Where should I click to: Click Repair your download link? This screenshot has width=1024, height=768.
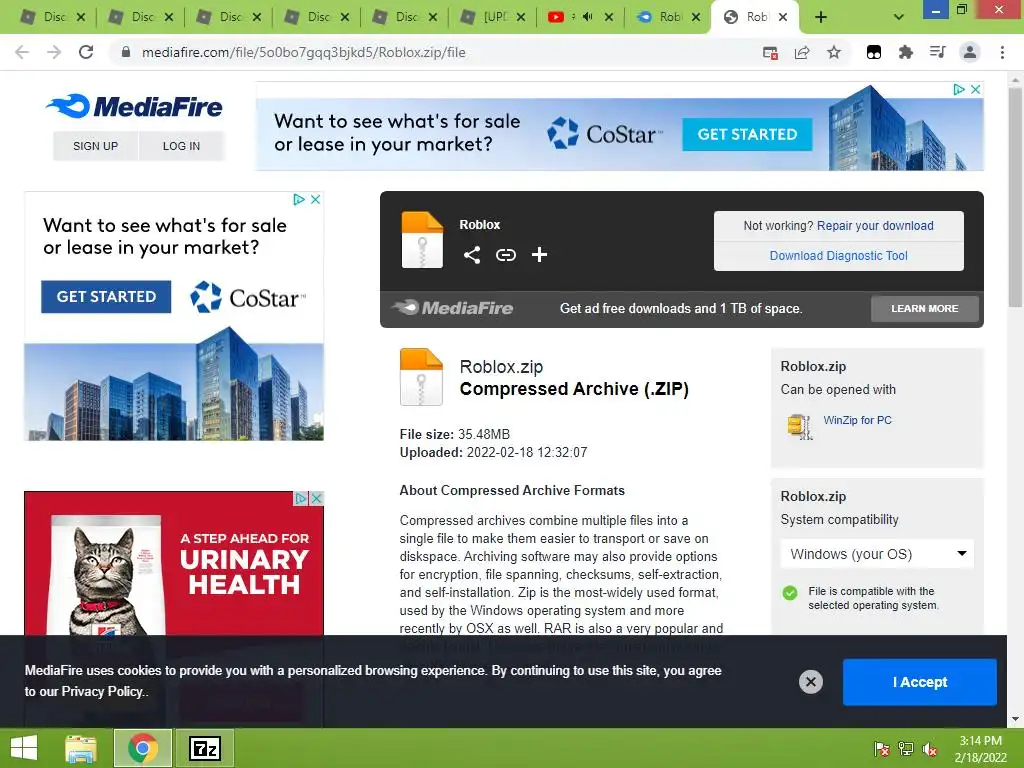click(x=875, y=225)
